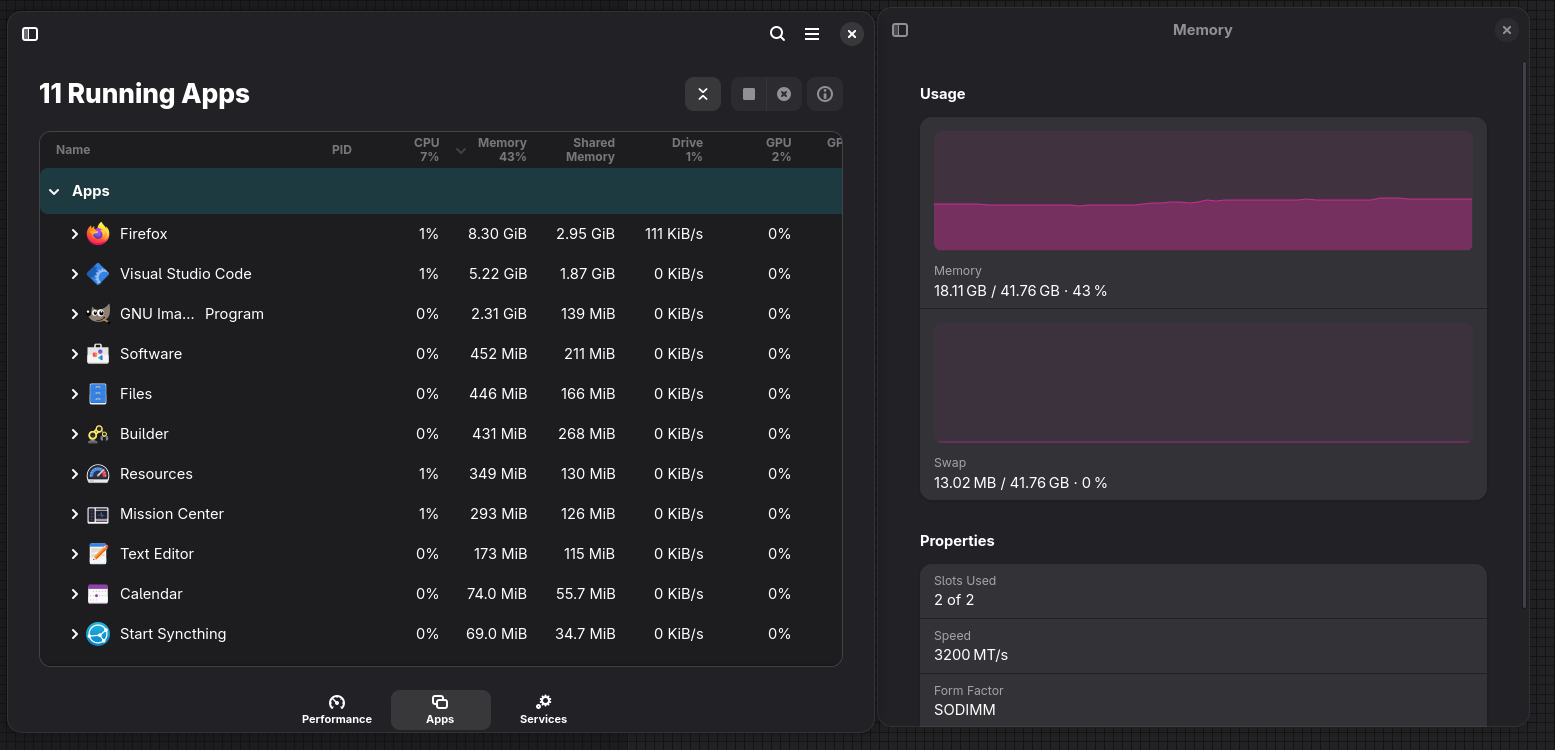
Task: Expand the Mission Center row
Action: [x=74, y=514]
